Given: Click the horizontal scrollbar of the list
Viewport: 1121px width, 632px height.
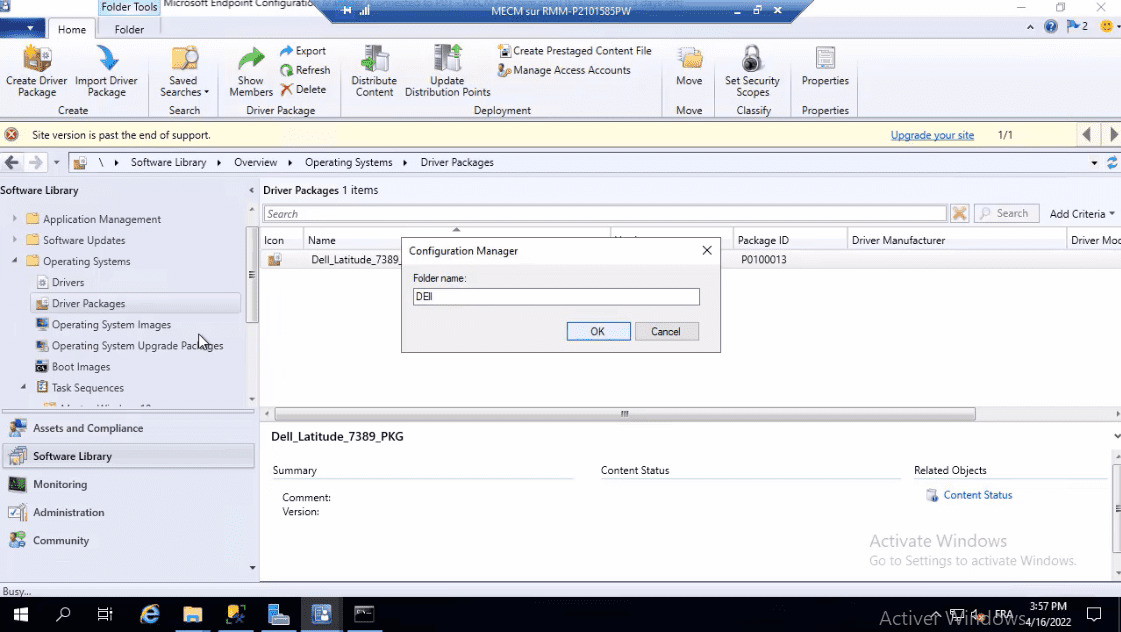Looking at the screenshot, I should tap(625, 414).
